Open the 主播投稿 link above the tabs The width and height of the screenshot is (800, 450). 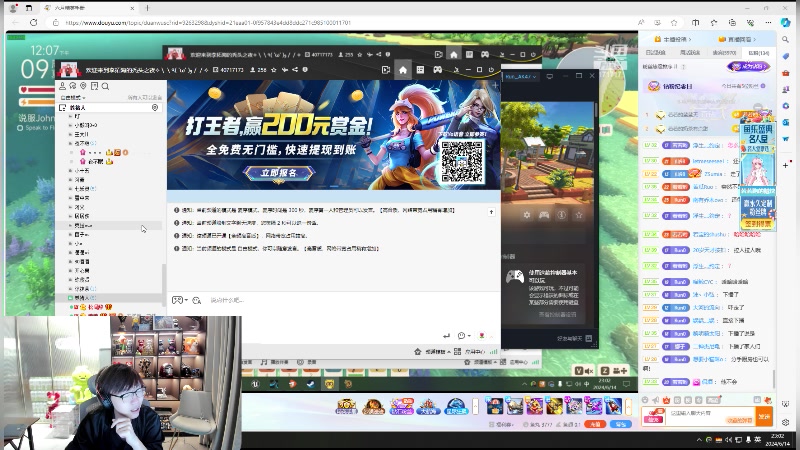click(x=673, y=39)
